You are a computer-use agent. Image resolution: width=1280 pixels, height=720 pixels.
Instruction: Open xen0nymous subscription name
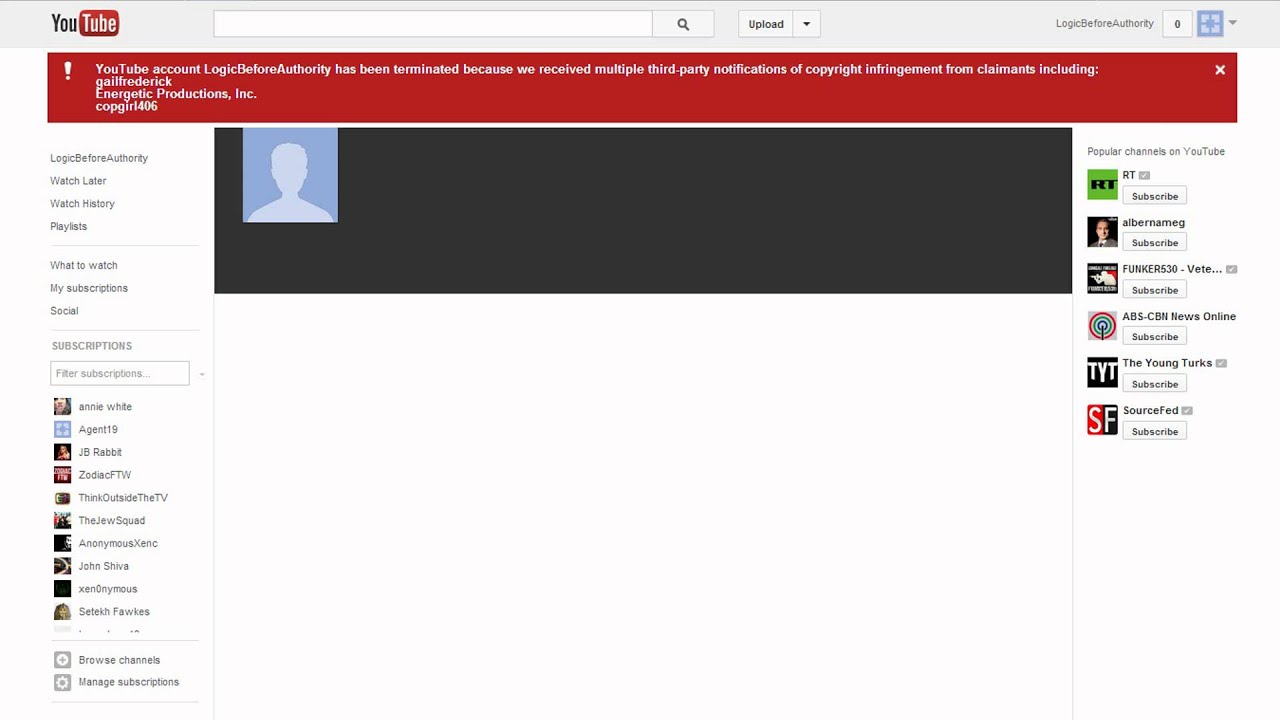(x=108, y=589)
